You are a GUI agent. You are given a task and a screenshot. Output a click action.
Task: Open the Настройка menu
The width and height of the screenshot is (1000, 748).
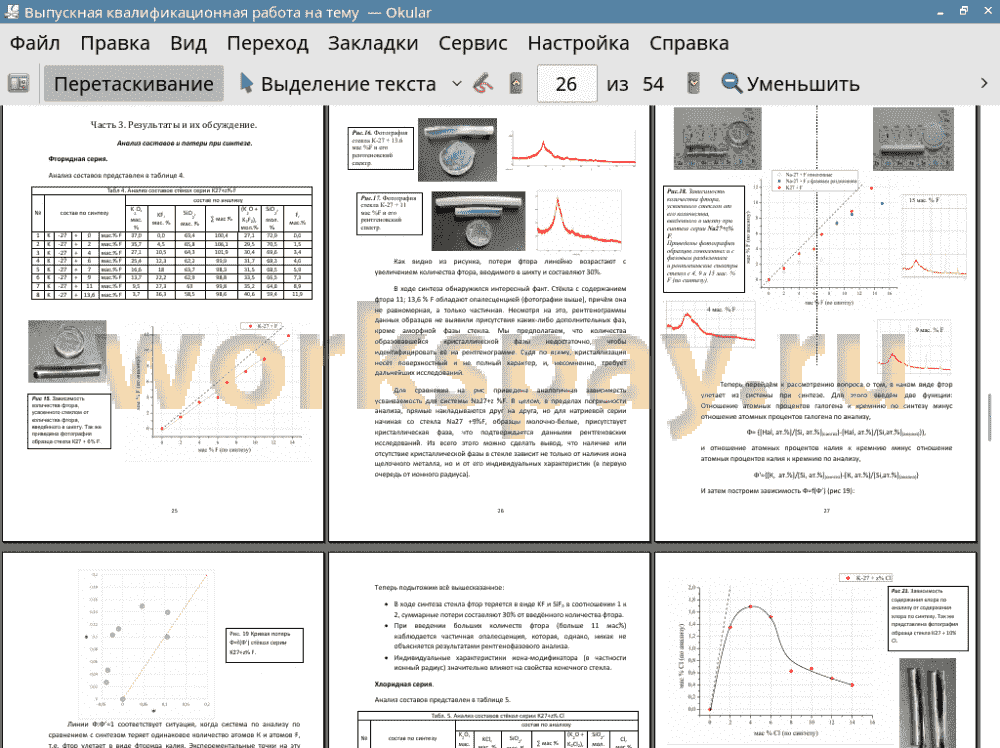[x=578, y=43]
